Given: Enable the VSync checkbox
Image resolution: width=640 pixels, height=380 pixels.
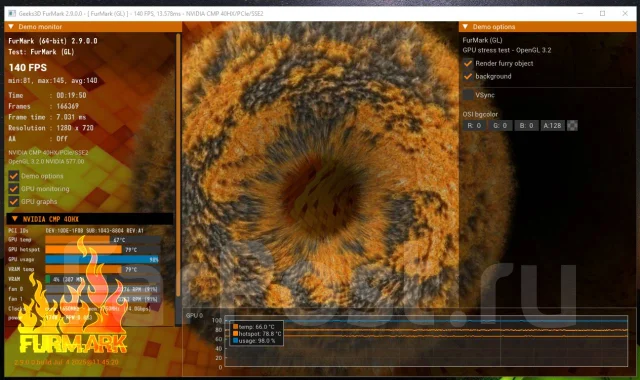Looking at the screenshot, I should tap(468, 95).
